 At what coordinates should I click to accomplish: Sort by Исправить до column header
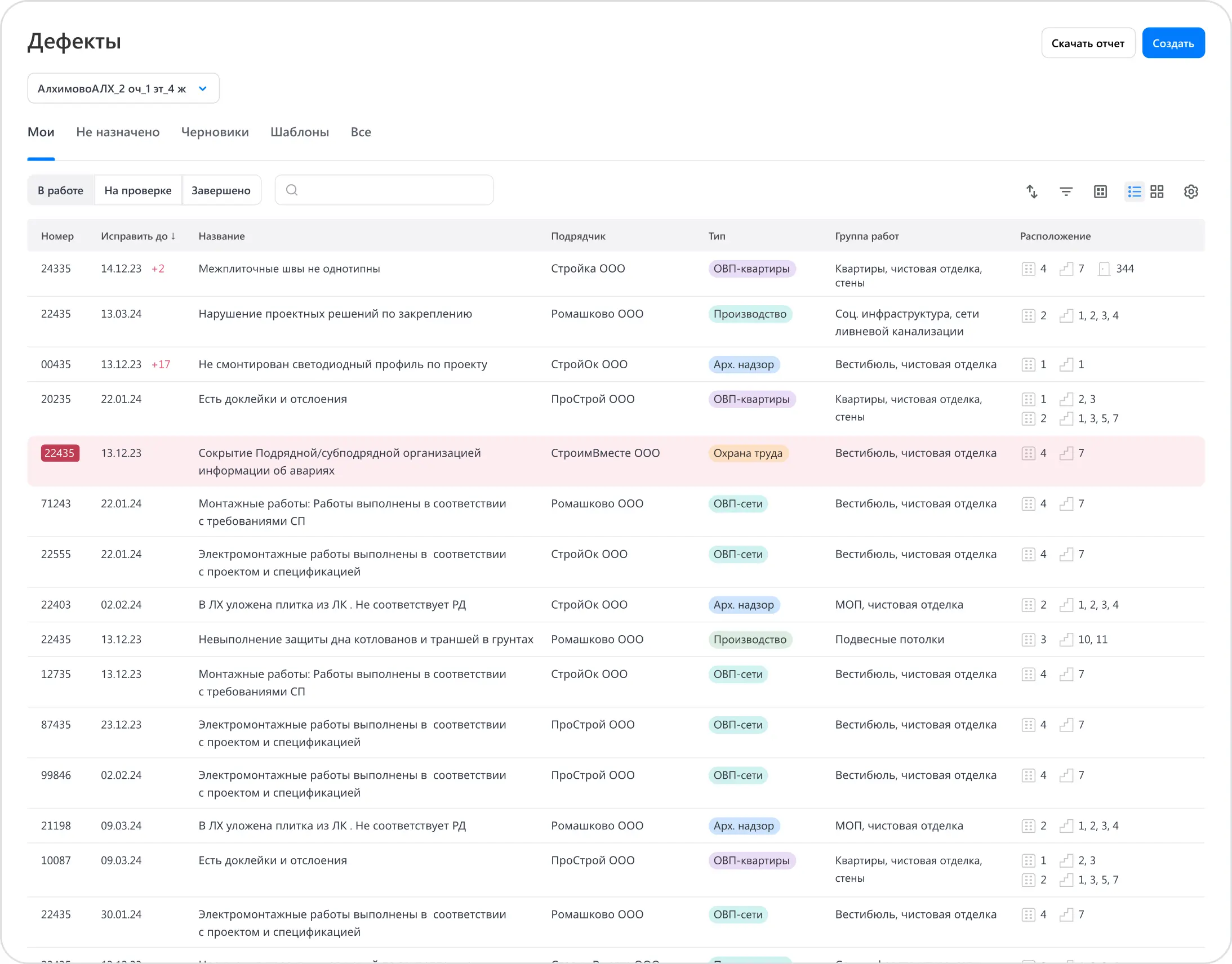(x=139, y=236)
